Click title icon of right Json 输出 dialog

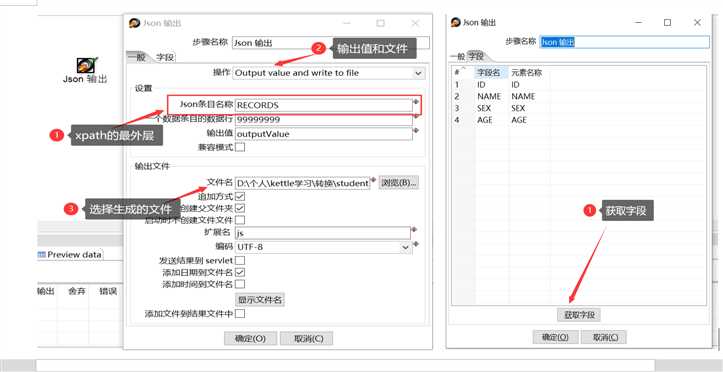(456, 22)
